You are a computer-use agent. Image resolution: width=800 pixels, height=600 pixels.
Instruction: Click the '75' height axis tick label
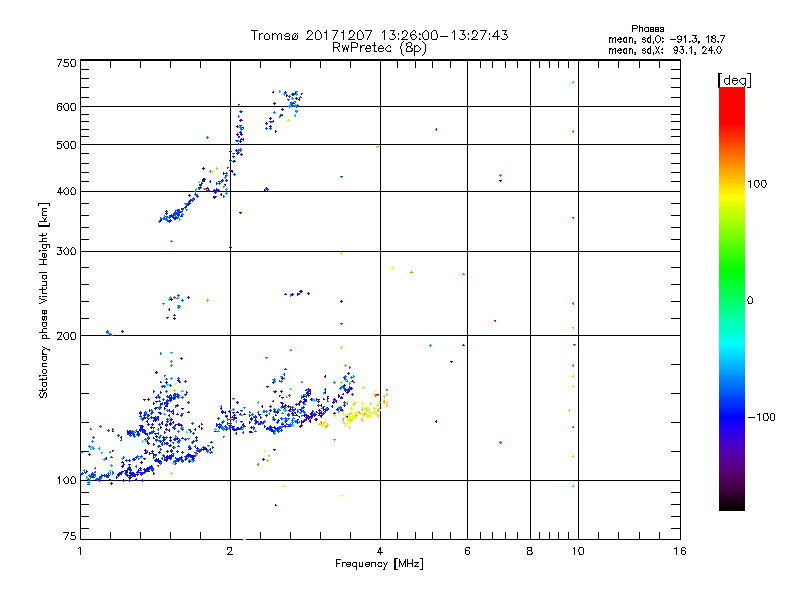[x=70, y=536]
